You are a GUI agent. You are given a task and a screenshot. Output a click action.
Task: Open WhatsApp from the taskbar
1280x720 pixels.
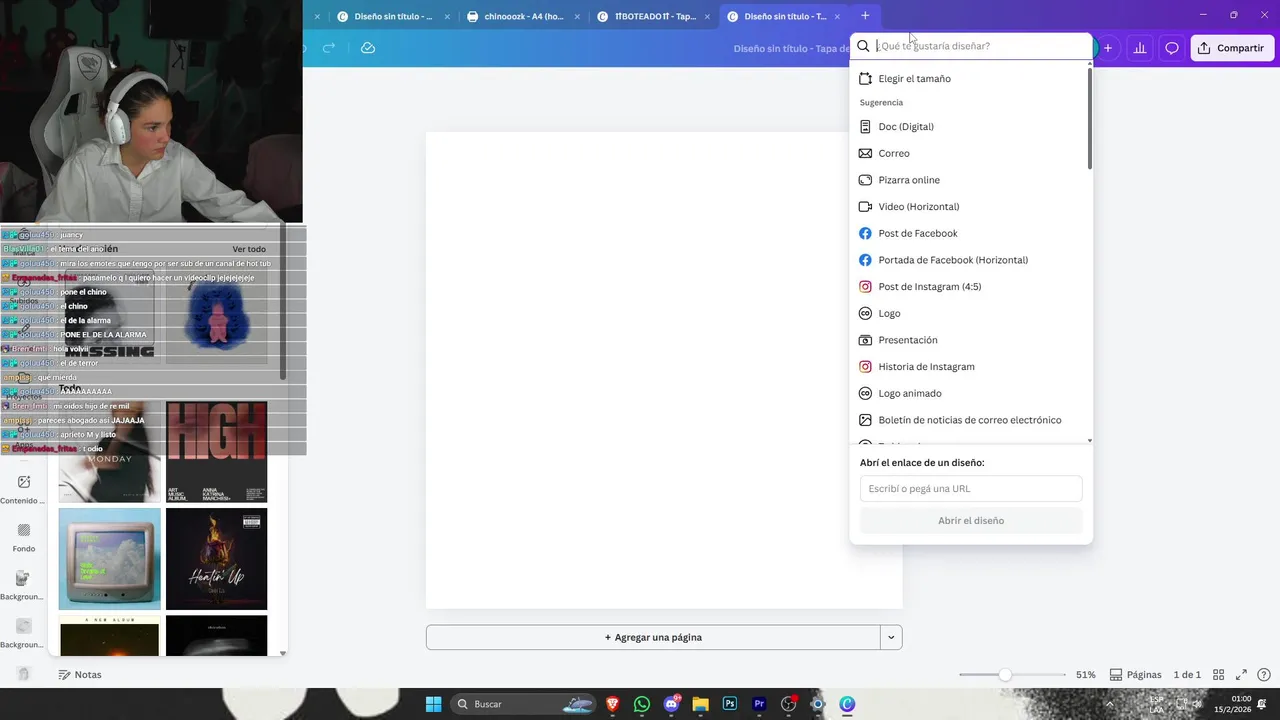point(642,704)
